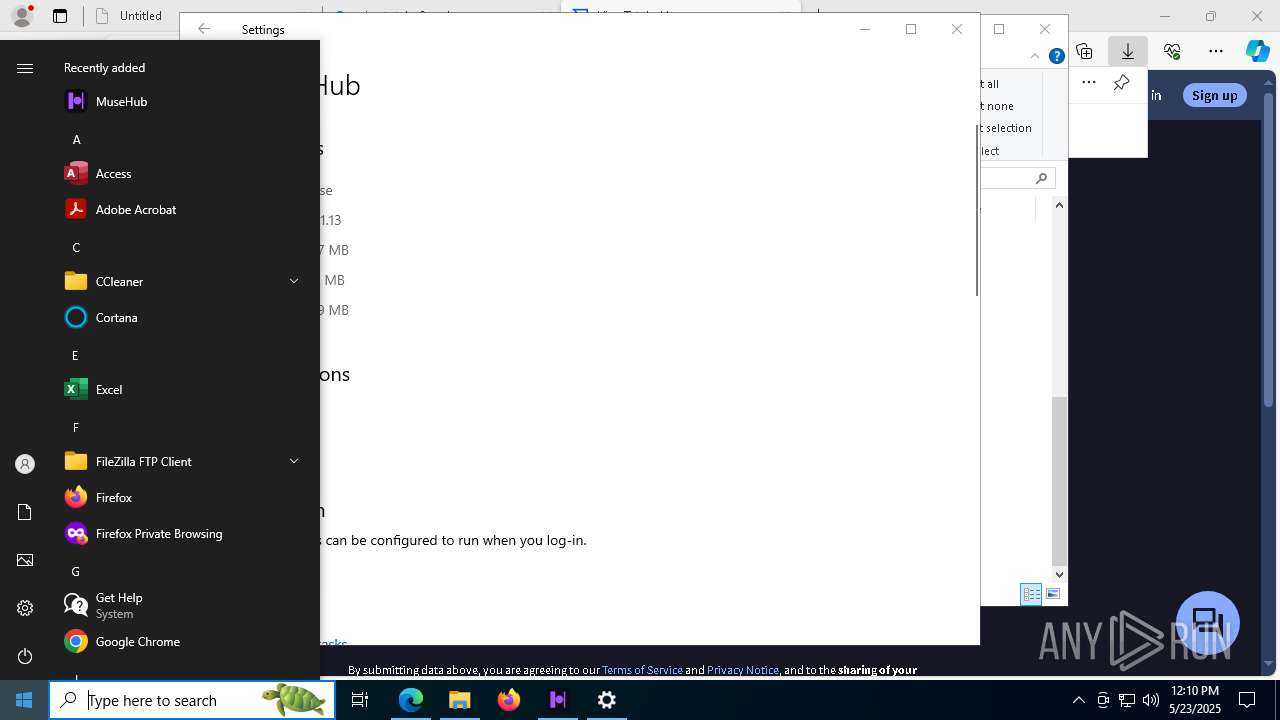Screen dimensions: 1280x720
Task: Open the clock showing 12:10 PM
Action: pos(1194,700)
